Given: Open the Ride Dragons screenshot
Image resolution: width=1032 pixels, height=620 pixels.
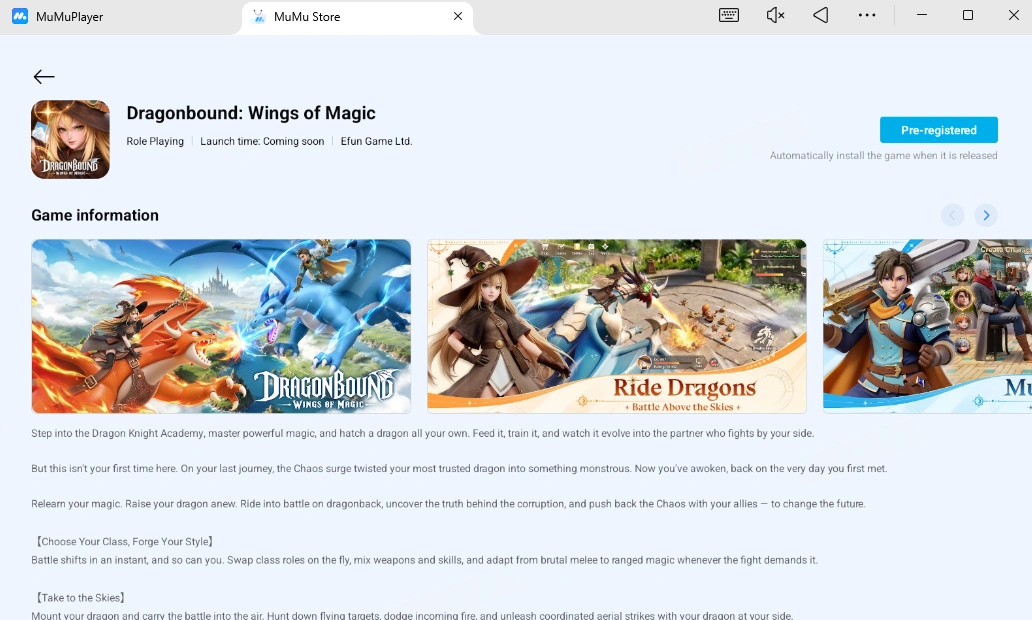Looking at the screenshot, I should (x=617, y=326).
